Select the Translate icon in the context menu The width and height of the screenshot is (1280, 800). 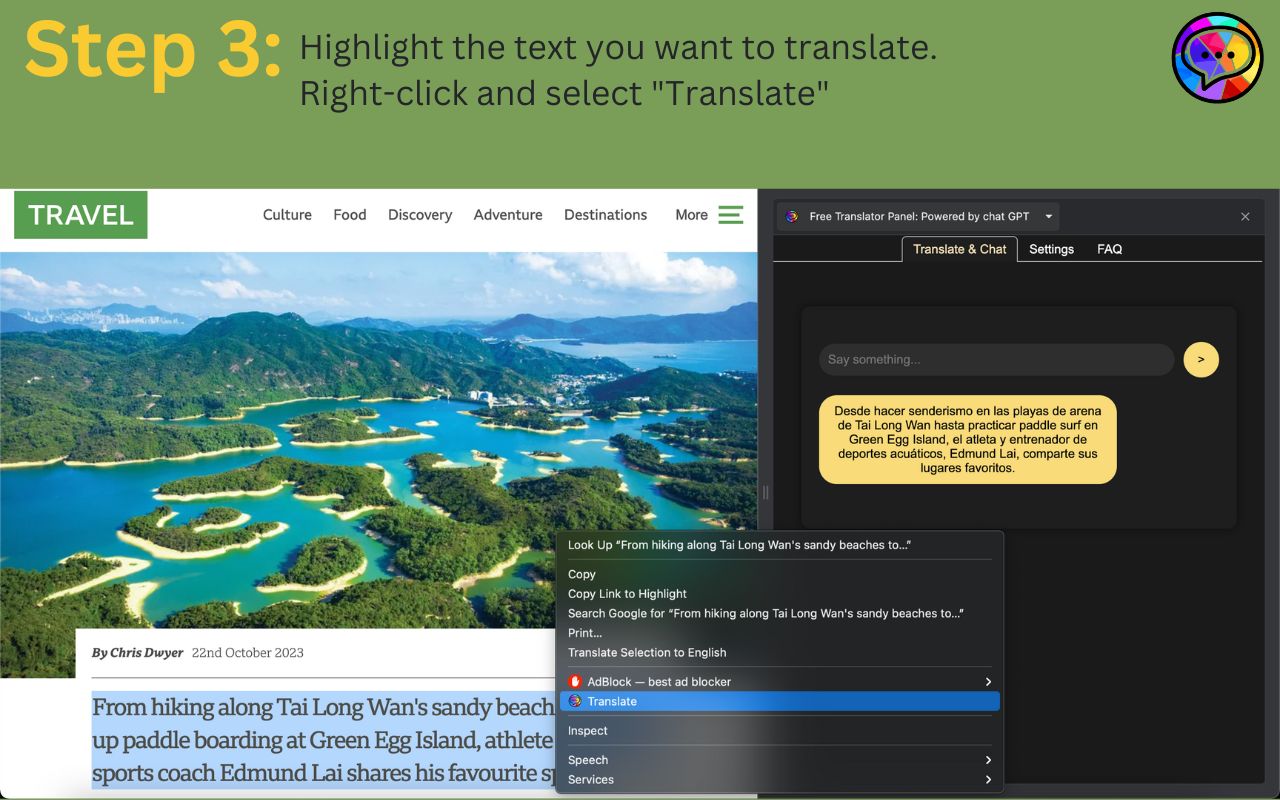tap(574, 701)
